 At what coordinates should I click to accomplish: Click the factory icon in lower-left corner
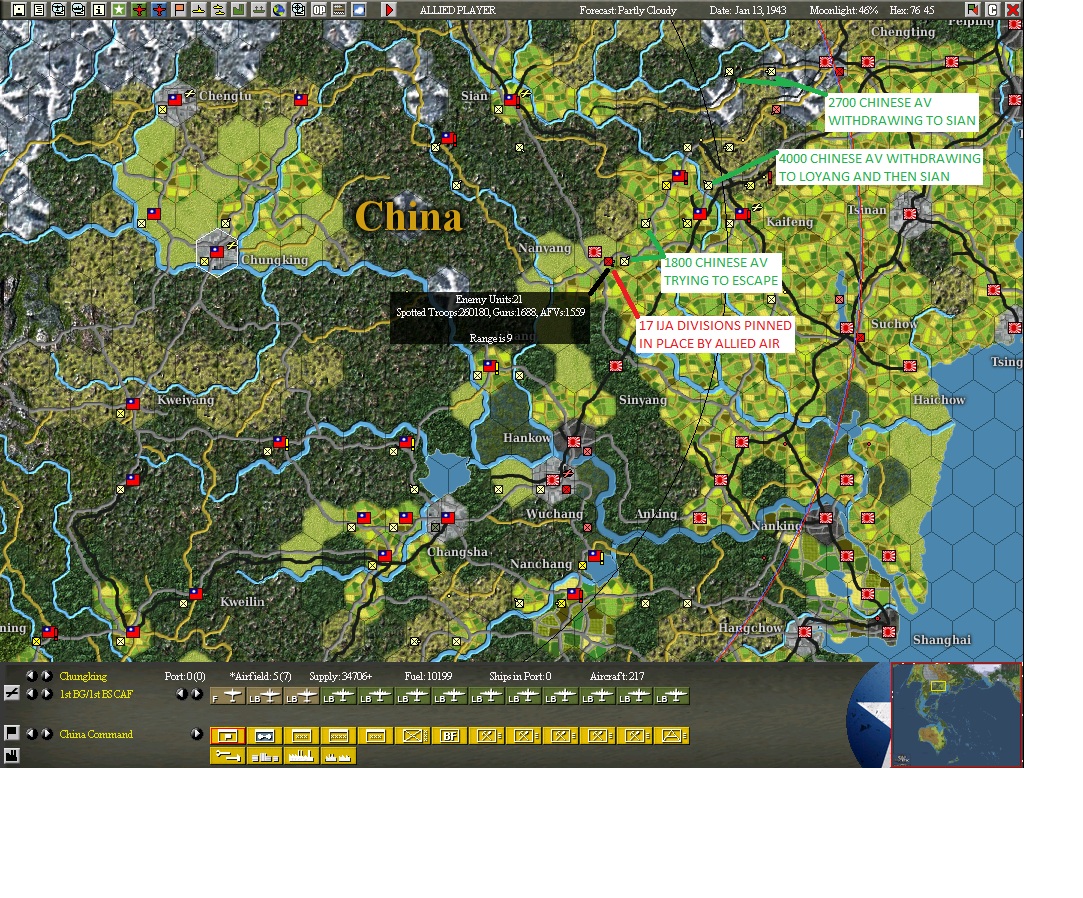tap(12, 755)
